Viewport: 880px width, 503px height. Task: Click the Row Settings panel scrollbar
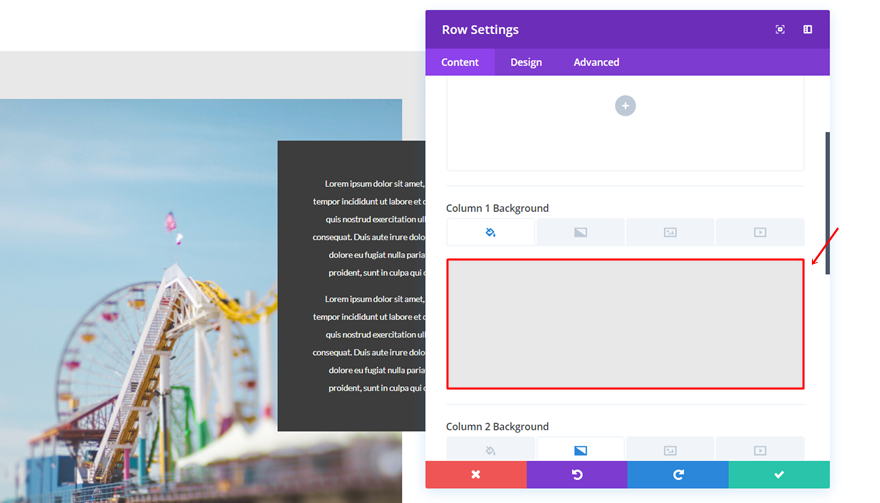tap(827, 203)
